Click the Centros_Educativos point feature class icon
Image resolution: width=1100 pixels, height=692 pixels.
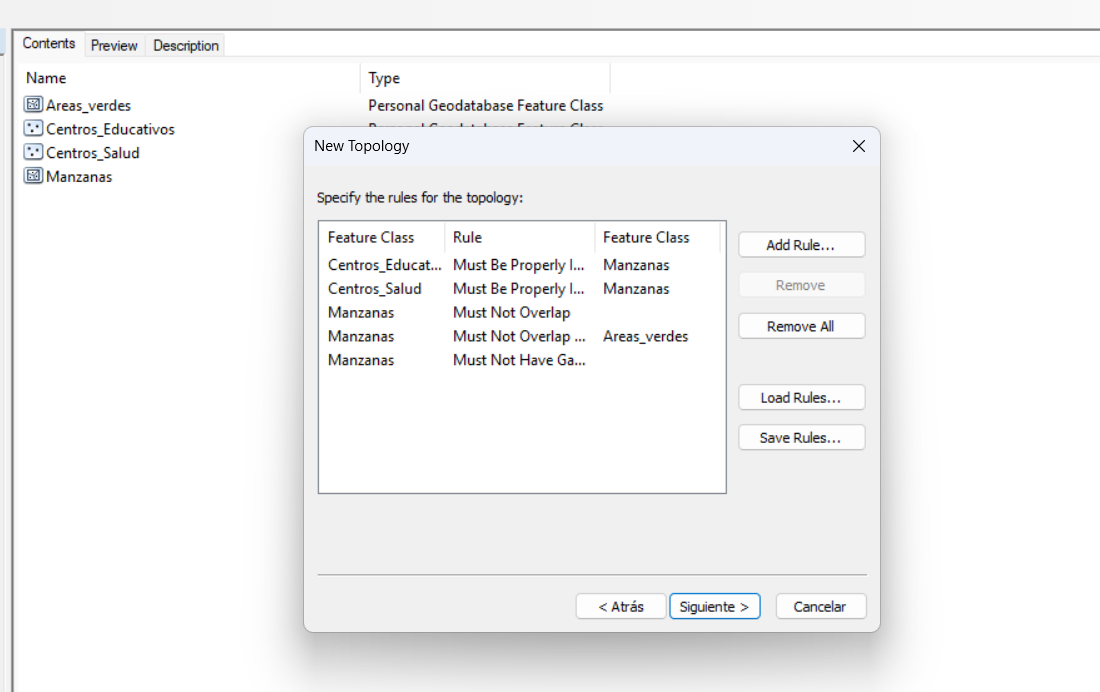[34, 129]
